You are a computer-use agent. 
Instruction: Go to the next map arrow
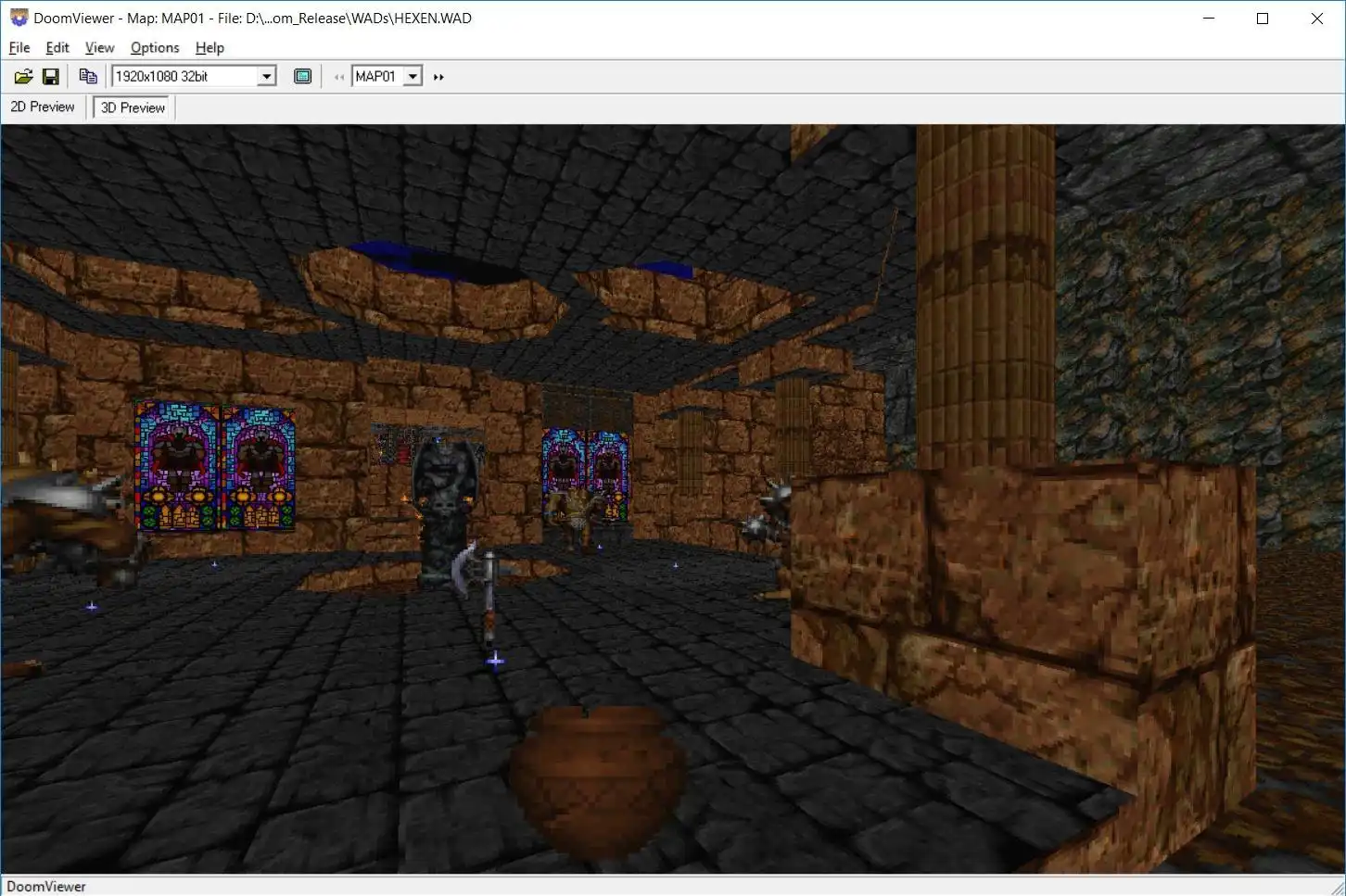coord(438,77)
